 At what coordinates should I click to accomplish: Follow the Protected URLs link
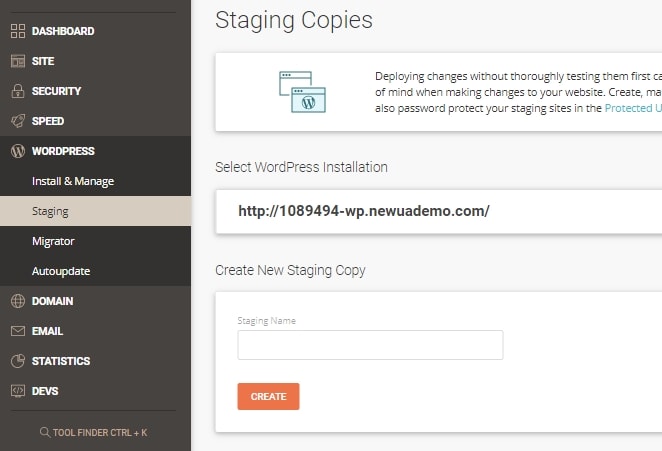click(x=633, y=108)
